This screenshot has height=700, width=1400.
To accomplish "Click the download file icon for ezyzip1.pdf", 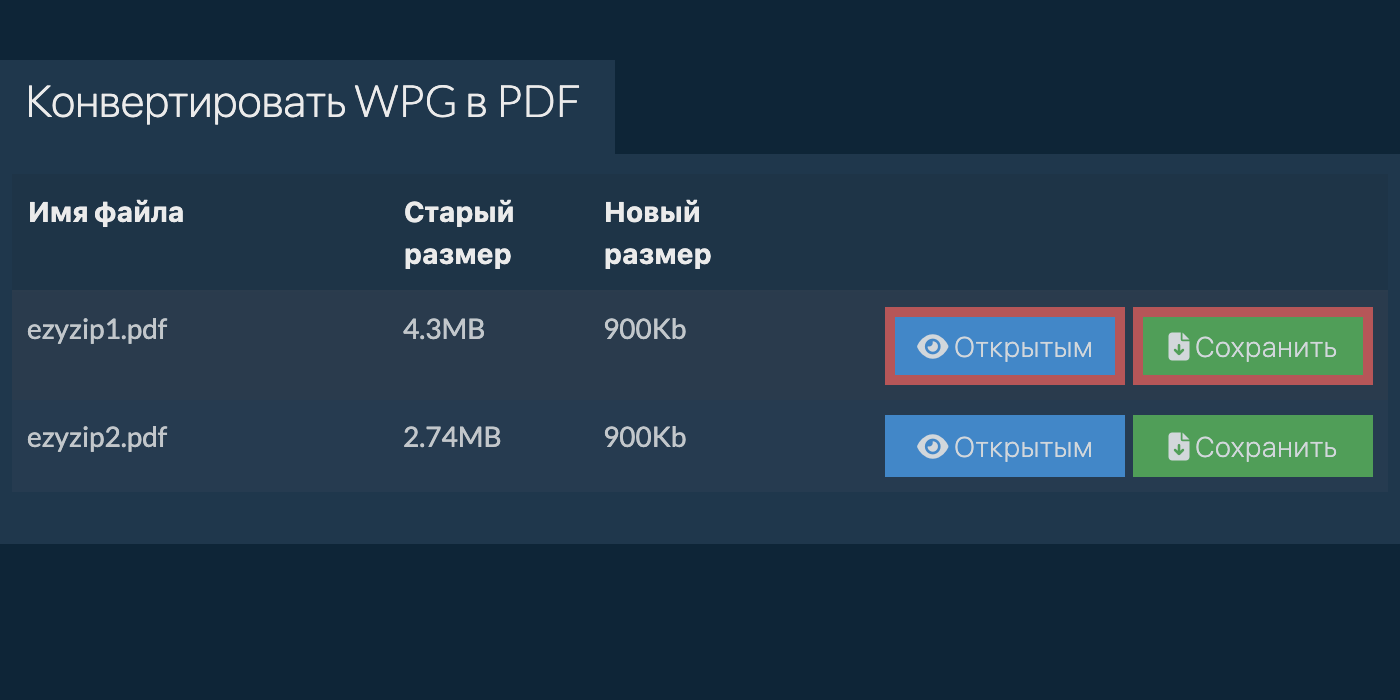I will click(1179, 347).
